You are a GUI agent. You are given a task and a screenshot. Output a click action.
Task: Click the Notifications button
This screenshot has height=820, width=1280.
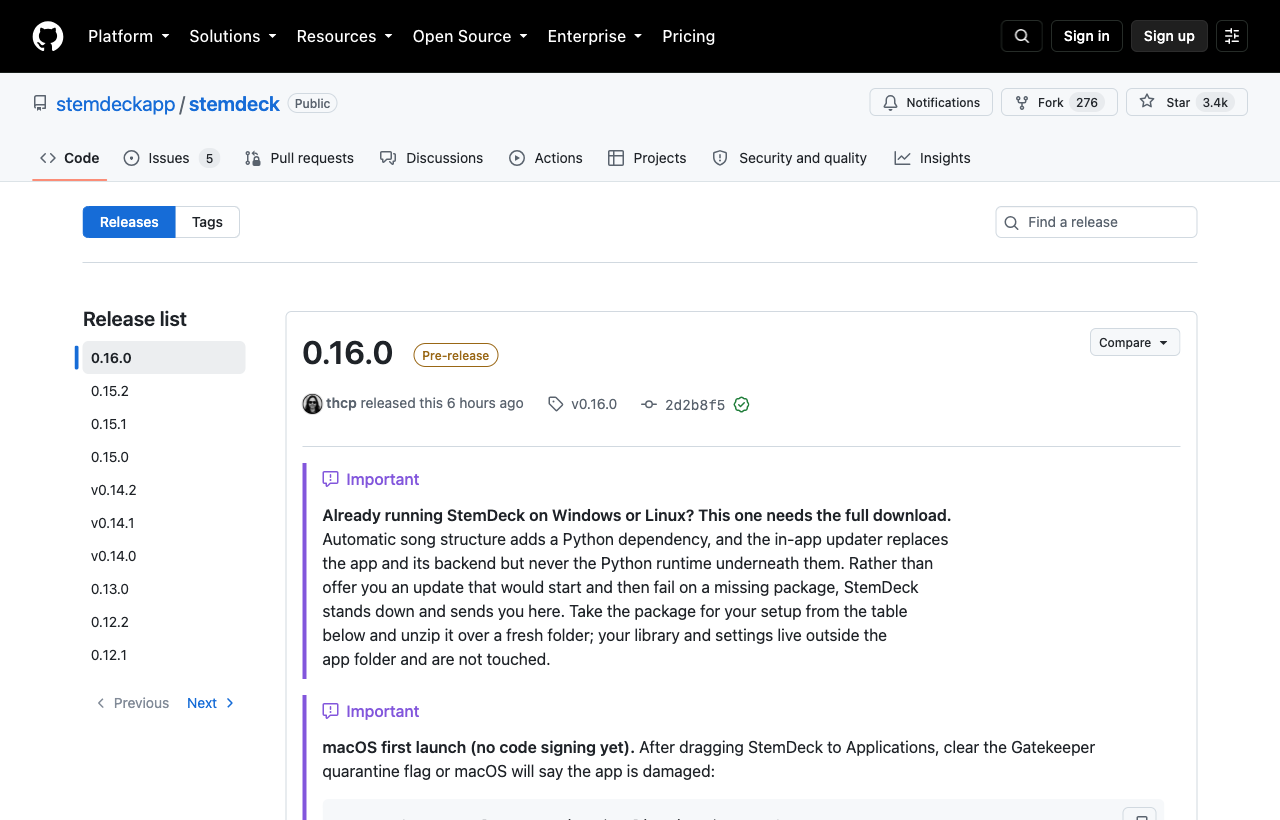(931, 102)
